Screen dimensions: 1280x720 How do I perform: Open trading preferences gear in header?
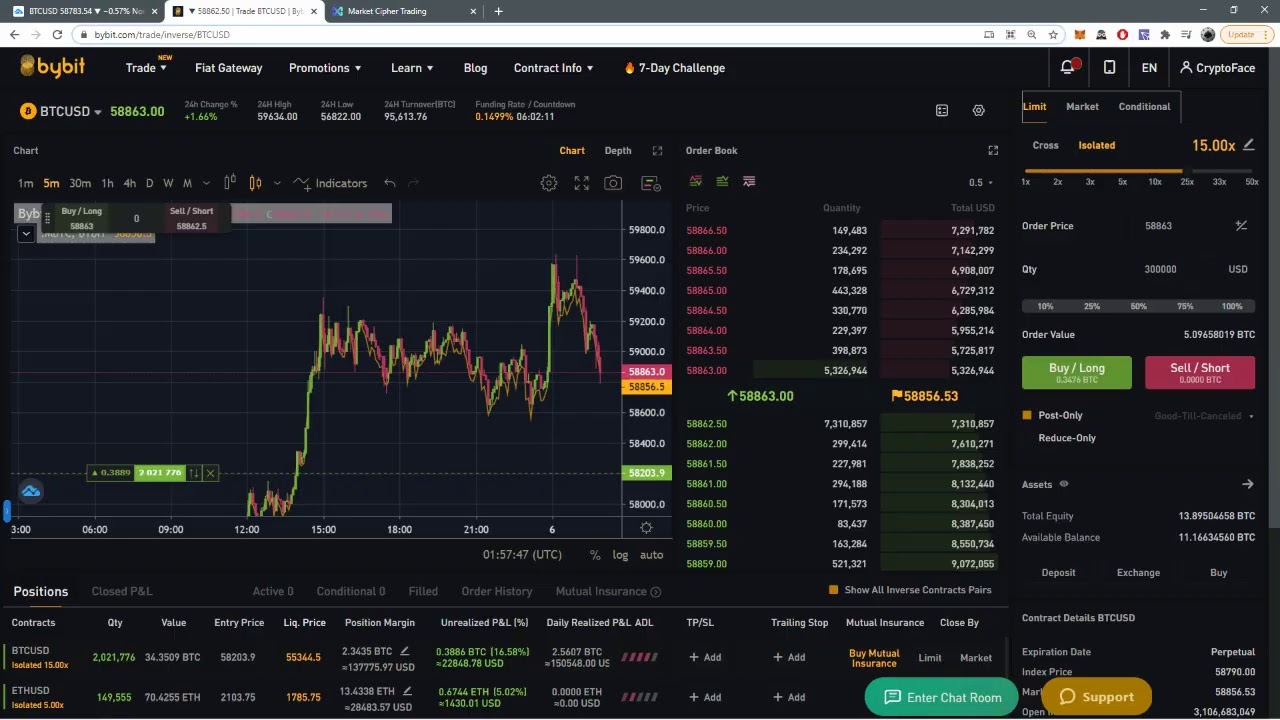pos(979,110)
